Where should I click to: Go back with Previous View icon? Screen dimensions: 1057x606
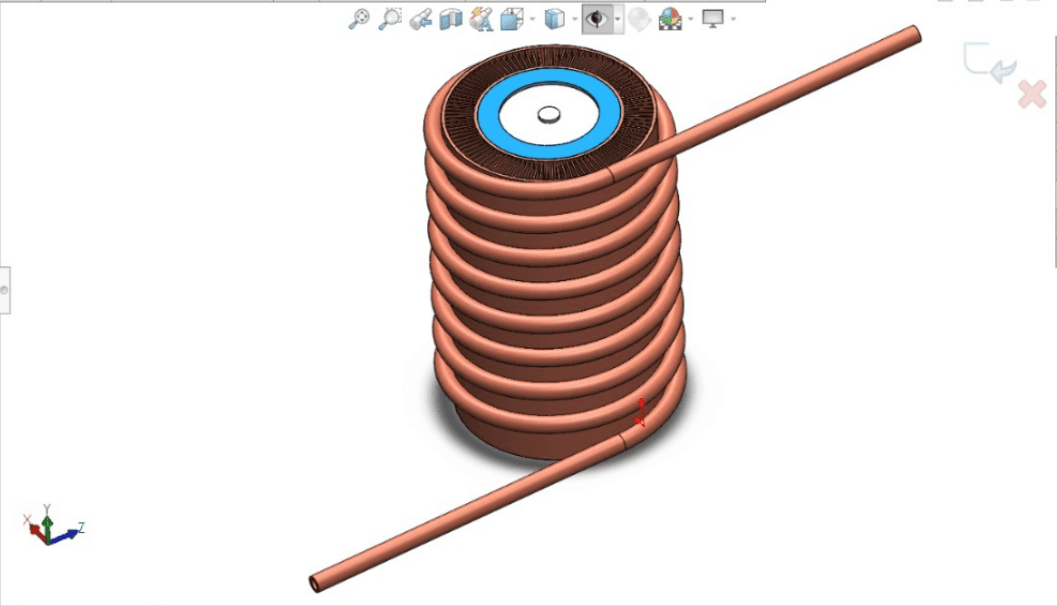point(420,18)
